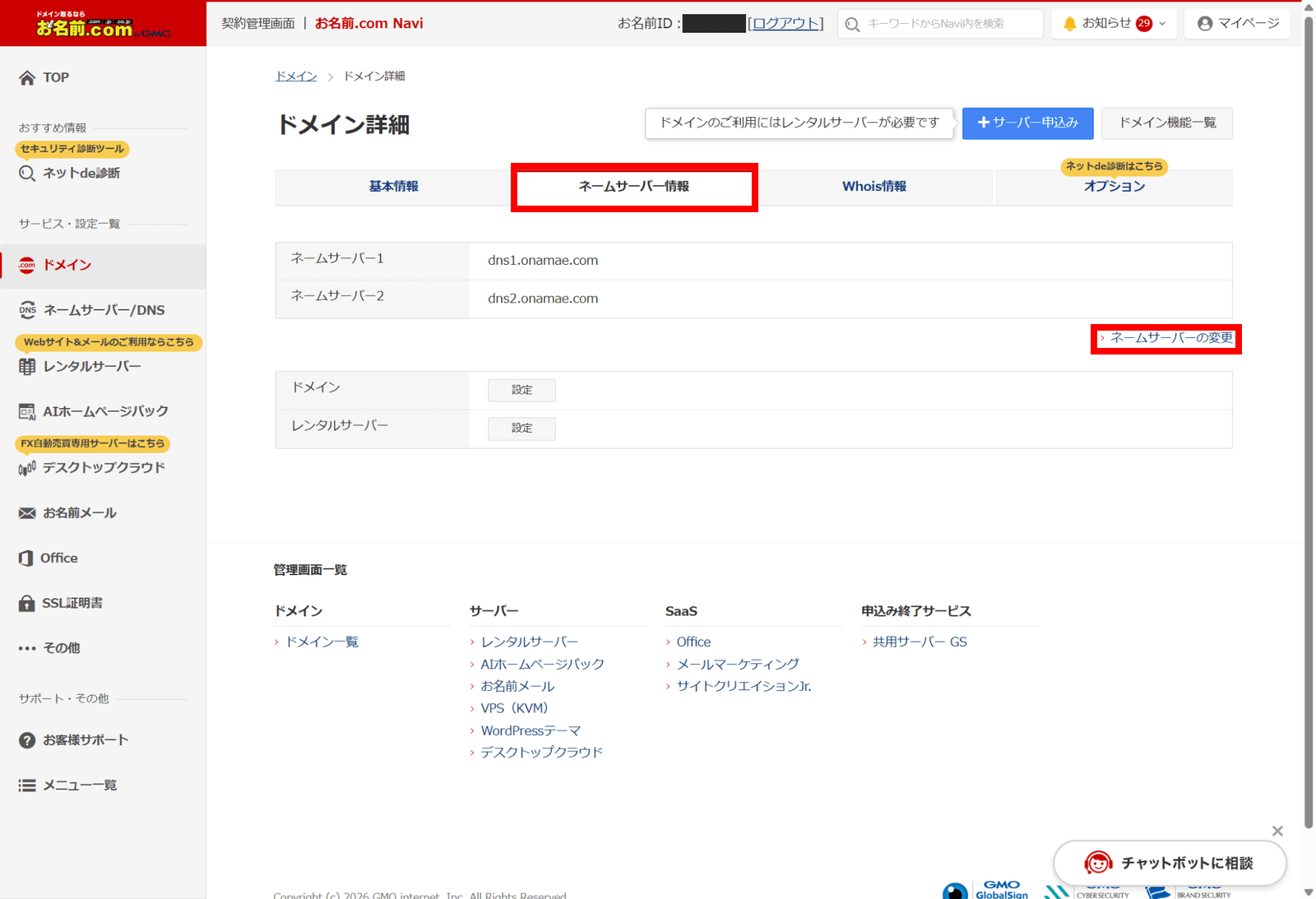Click the メニュー一覧 list icon
The image size is (1316, 899).
pyautogui.click(x=27, y=785)
